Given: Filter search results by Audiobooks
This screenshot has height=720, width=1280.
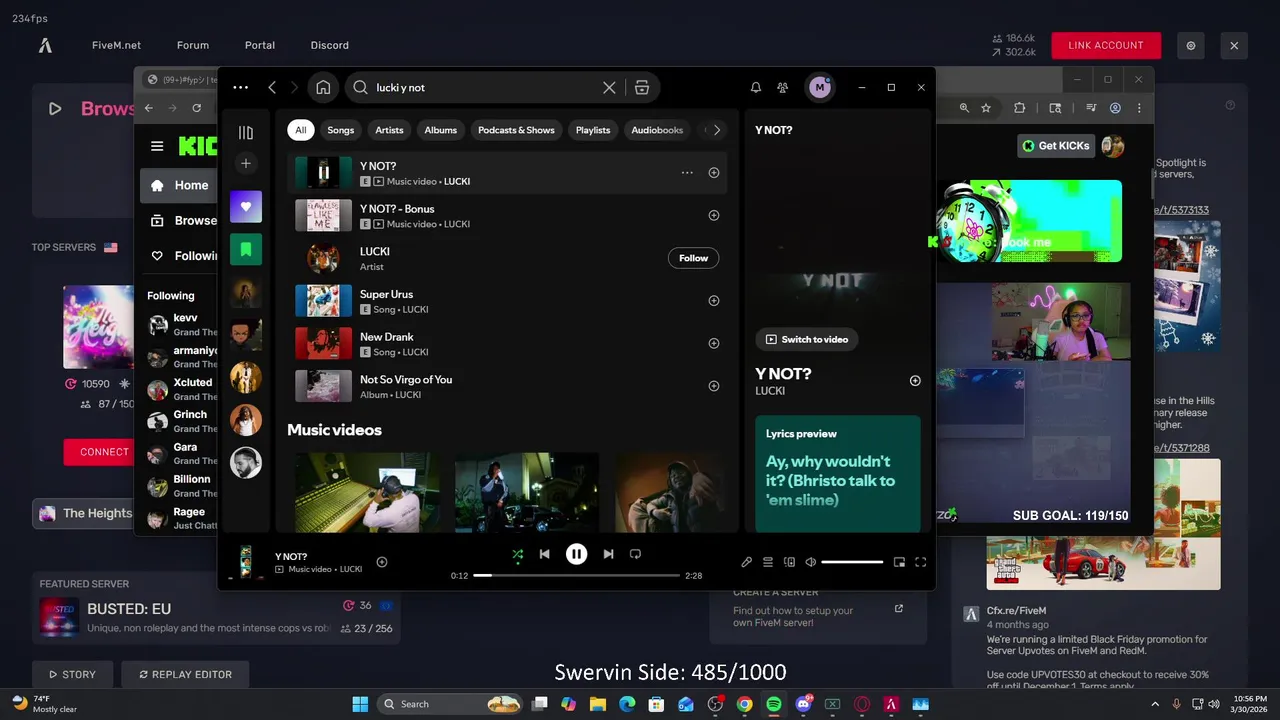Looking at the screenshot, I should click(x=657, y=130).
